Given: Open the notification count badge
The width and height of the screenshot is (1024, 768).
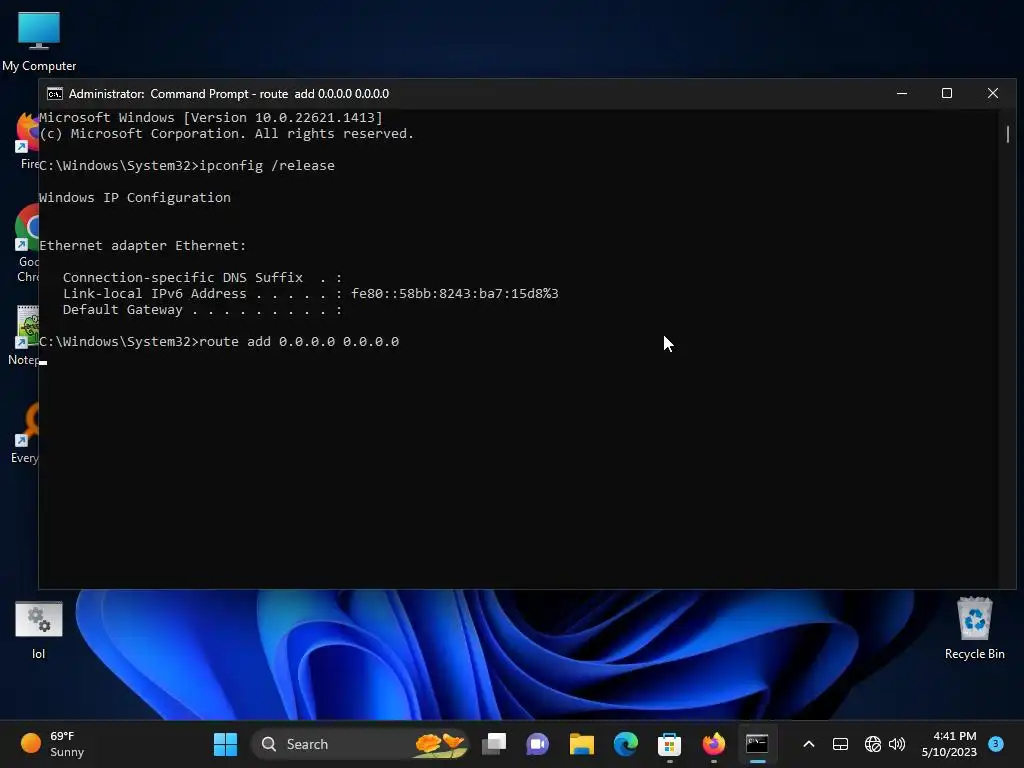Looking at the screenshot, I should click(996, 743).
